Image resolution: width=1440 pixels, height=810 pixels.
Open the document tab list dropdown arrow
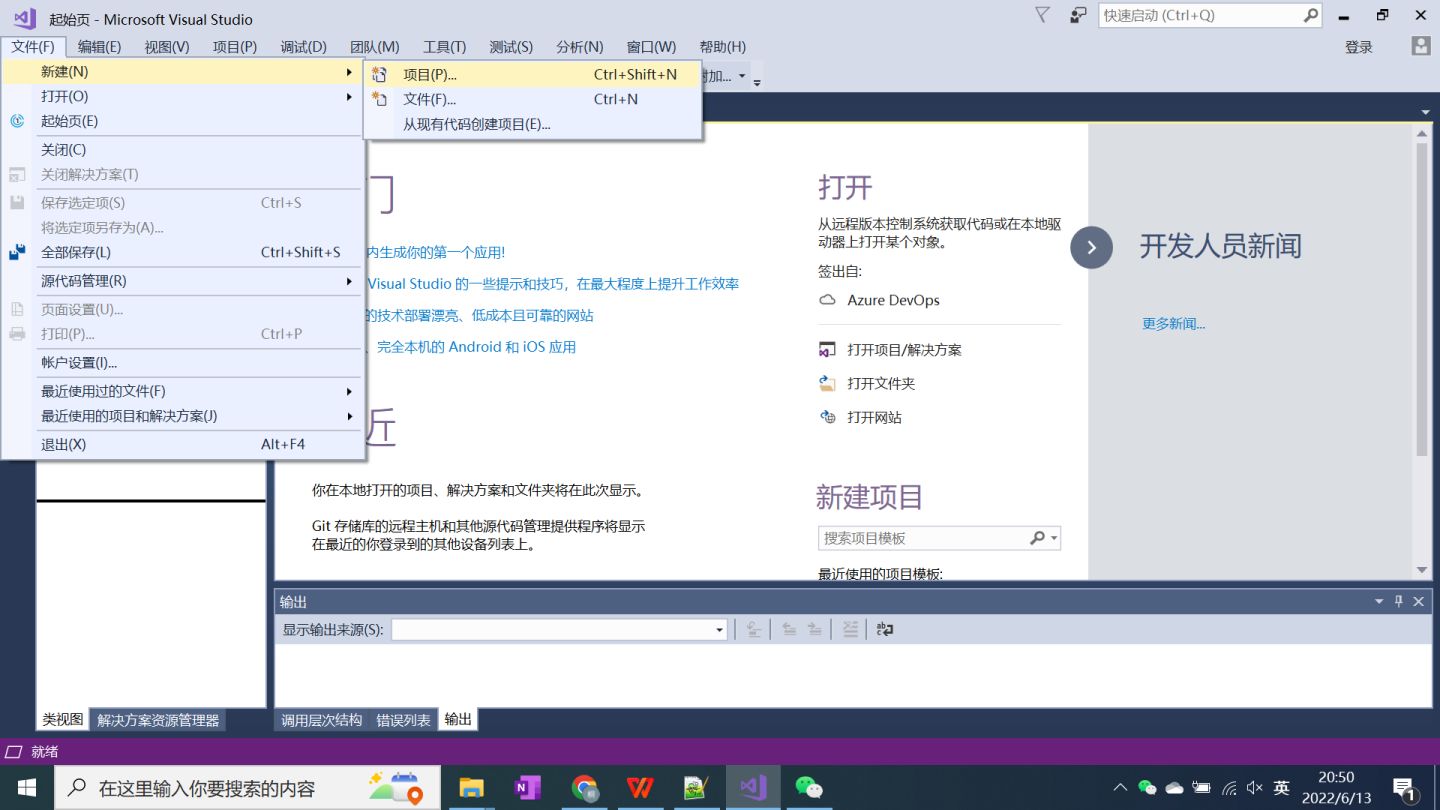click(1425, 111)
